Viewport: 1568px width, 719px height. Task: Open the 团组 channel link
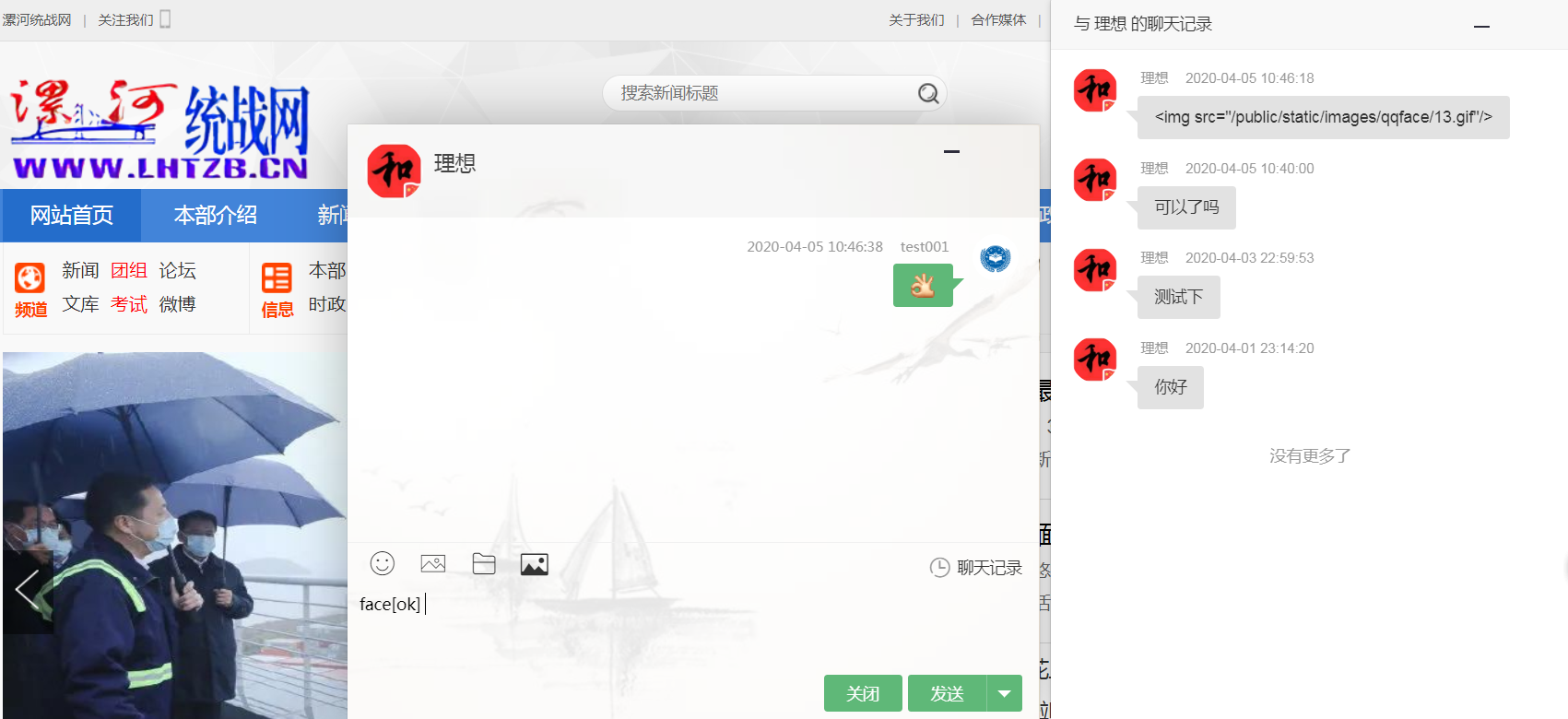(x=129, y=271)
